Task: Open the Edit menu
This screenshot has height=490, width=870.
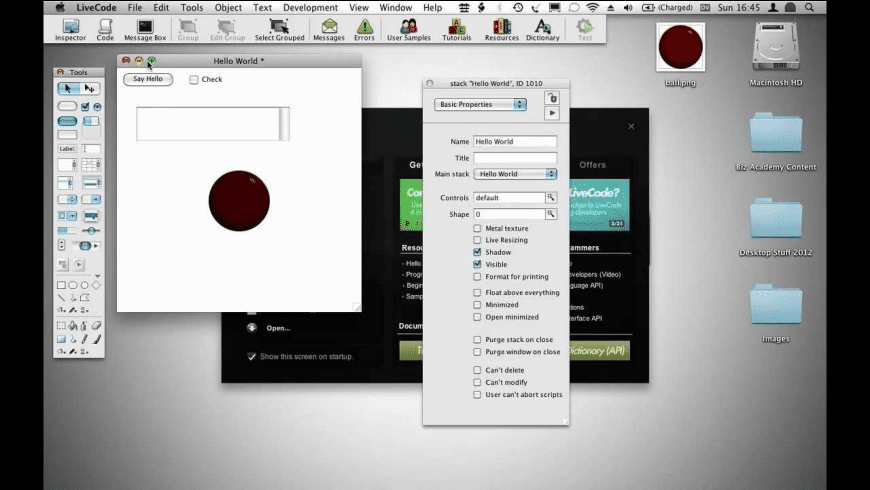Action: coord(161,7)
